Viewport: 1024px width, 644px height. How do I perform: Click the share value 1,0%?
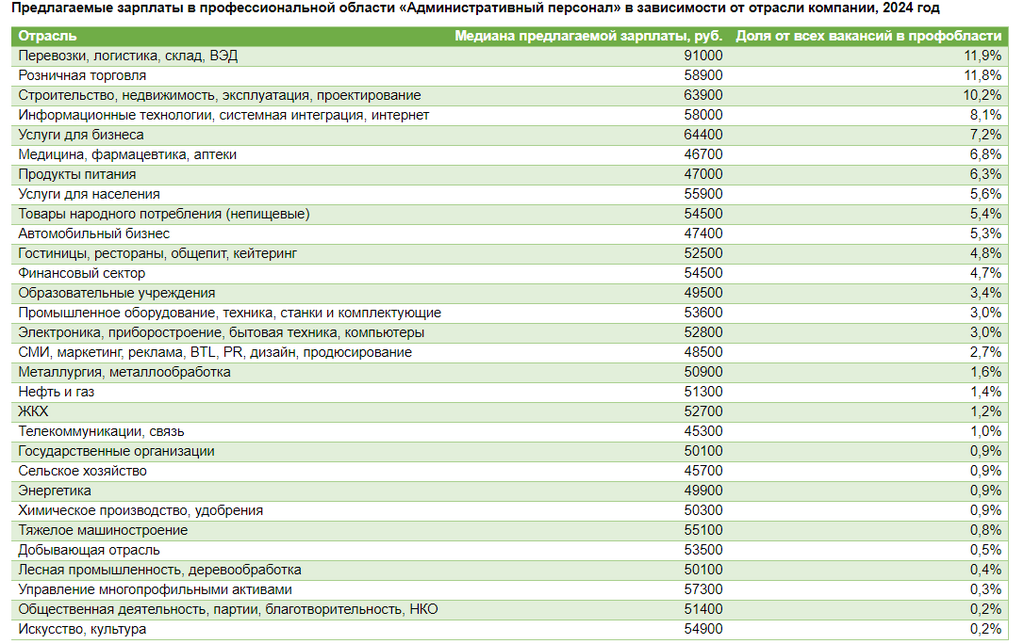[x=985, y=432]
